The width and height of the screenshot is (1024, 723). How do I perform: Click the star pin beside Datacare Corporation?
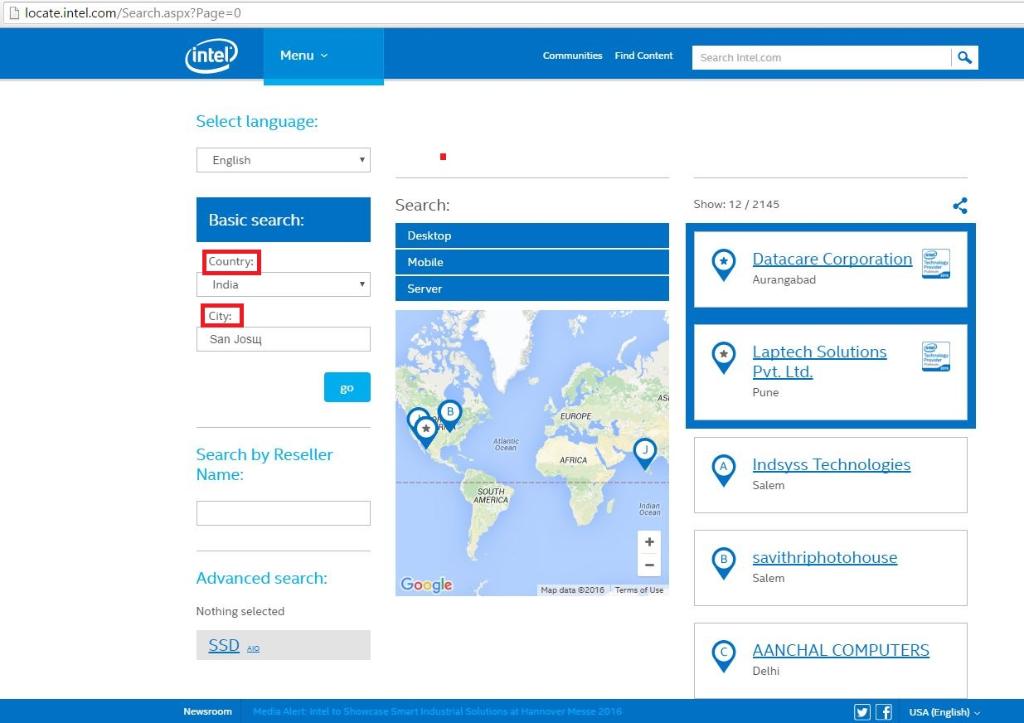point(724,265)
